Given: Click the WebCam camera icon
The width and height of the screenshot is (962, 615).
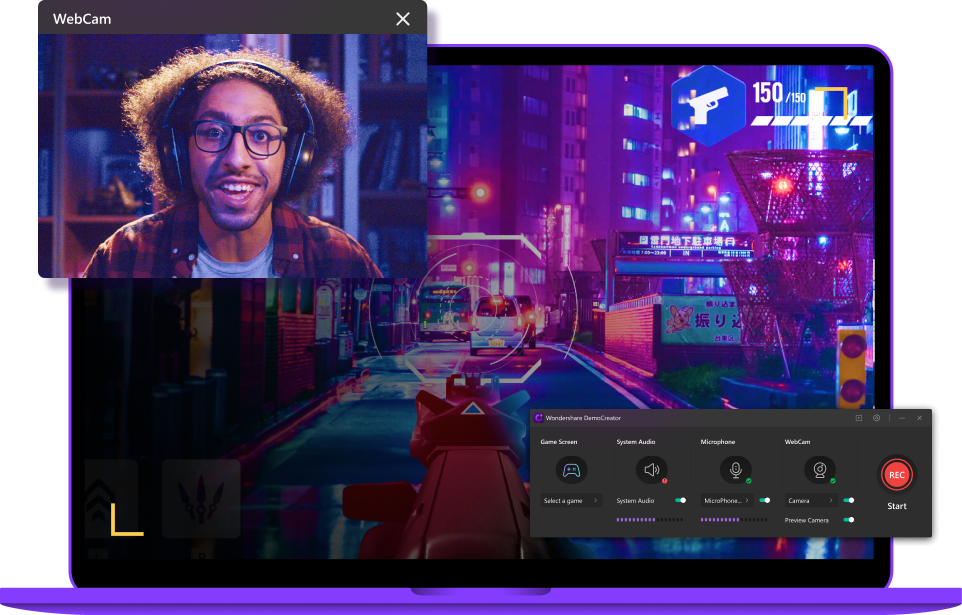Looking at the screenshot, I should click(820, 470).
